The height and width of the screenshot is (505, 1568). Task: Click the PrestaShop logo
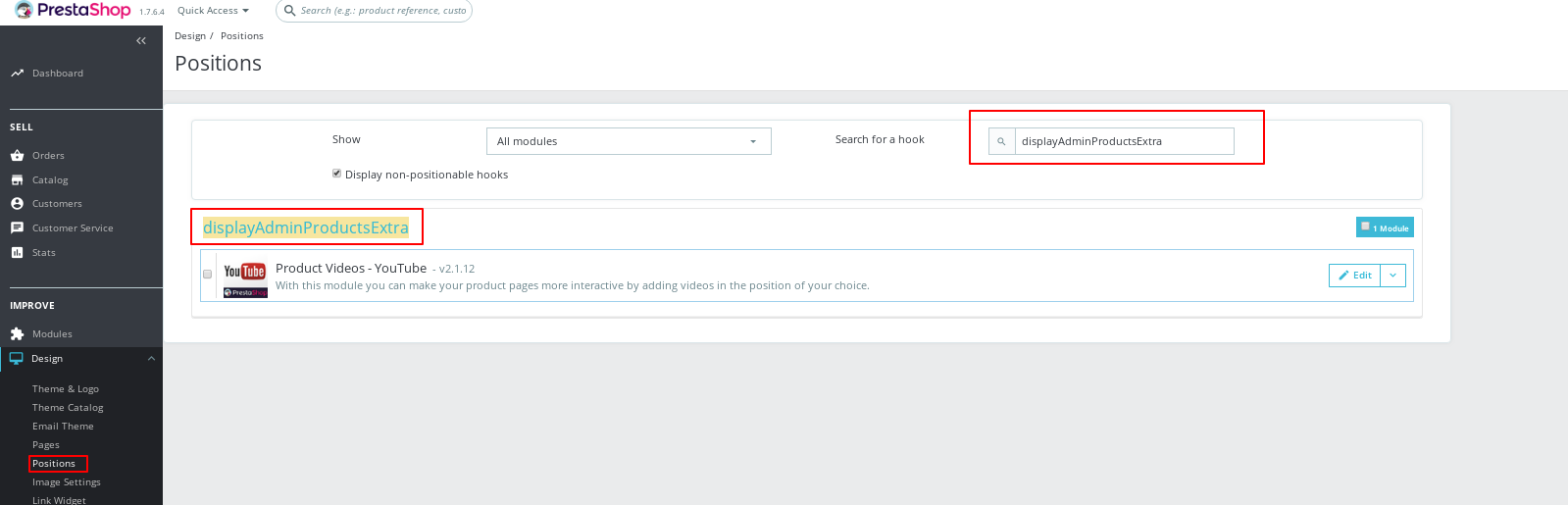73,11
